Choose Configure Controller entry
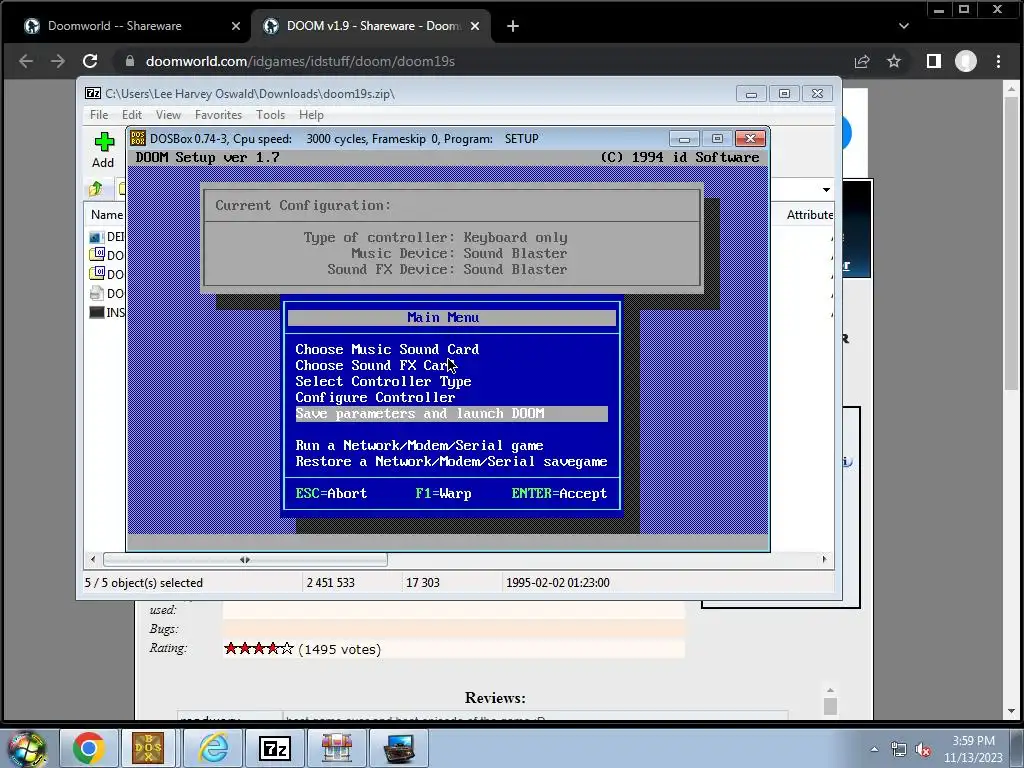The width and height of the screenshot is (1024, 768). 375,398
